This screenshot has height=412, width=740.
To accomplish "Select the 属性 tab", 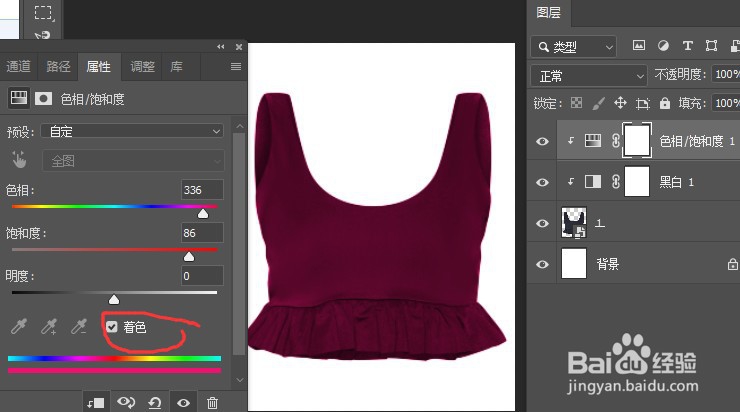I will tap(99, 67).
